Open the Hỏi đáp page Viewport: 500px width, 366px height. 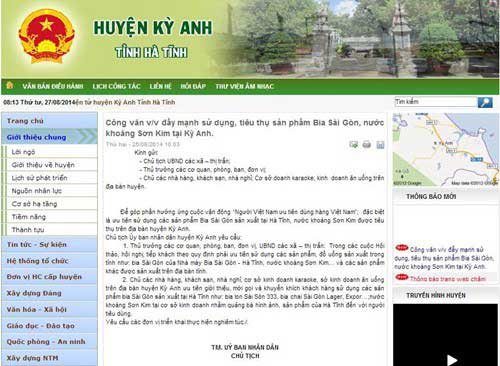(193, 86)
